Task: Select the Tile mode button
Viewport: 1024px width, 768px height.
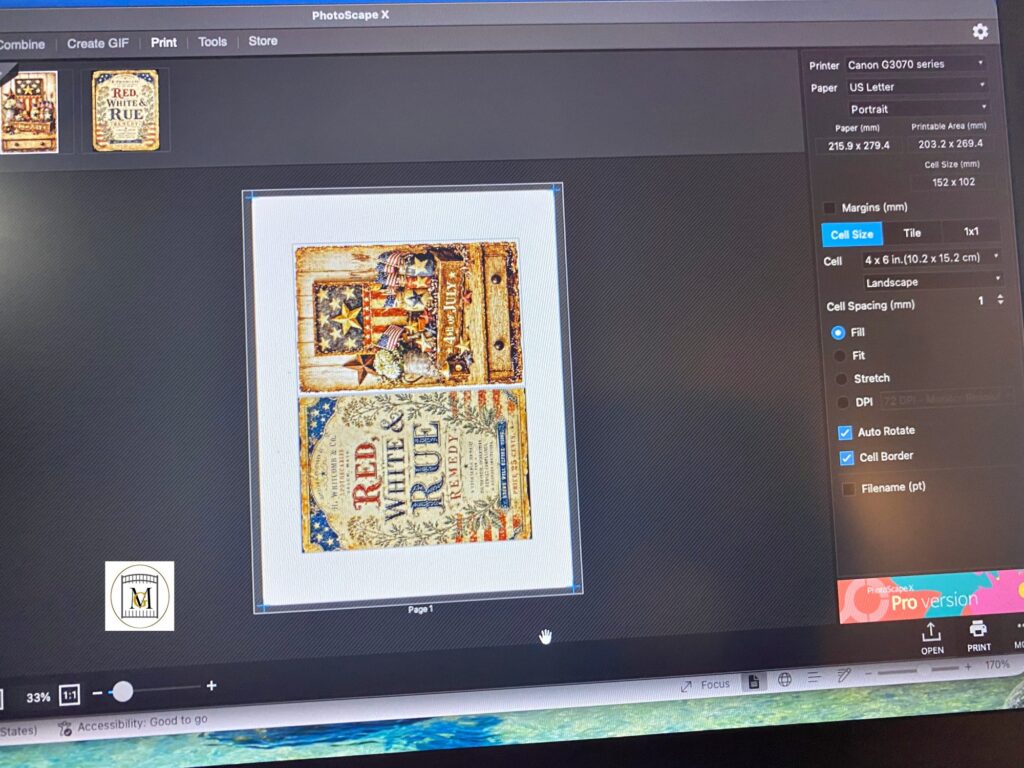Action: 912,232
